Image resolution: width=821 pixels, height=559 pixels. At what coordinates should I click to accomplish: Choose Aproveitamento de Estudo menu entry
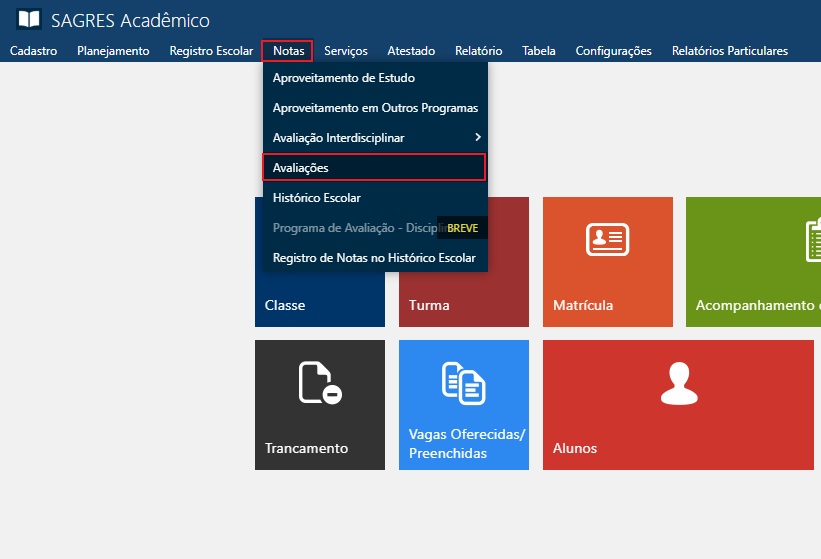click(343, 77)
